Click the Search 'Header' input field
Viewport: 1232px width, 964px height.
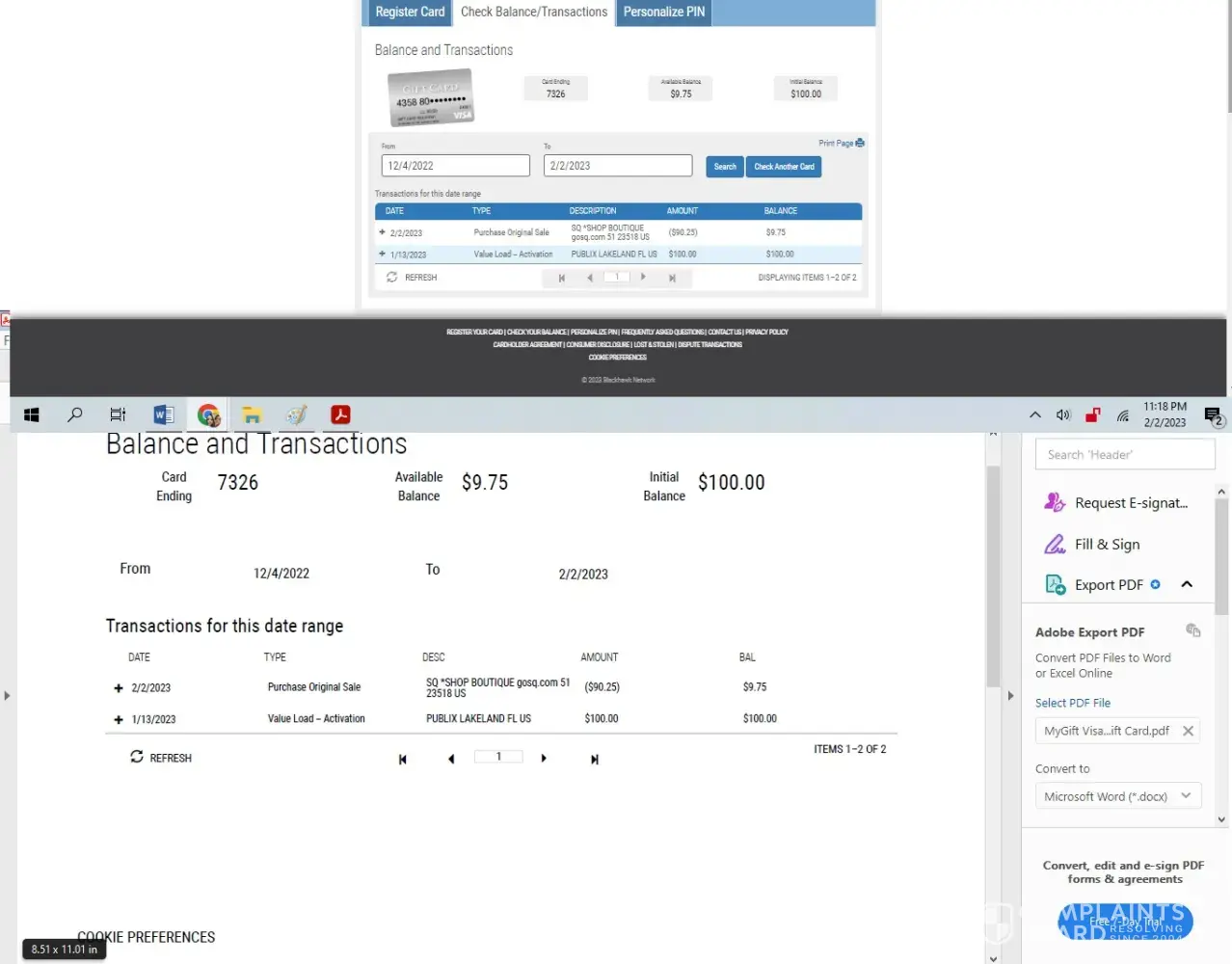pyautogui.click(x=1124, y=455)
